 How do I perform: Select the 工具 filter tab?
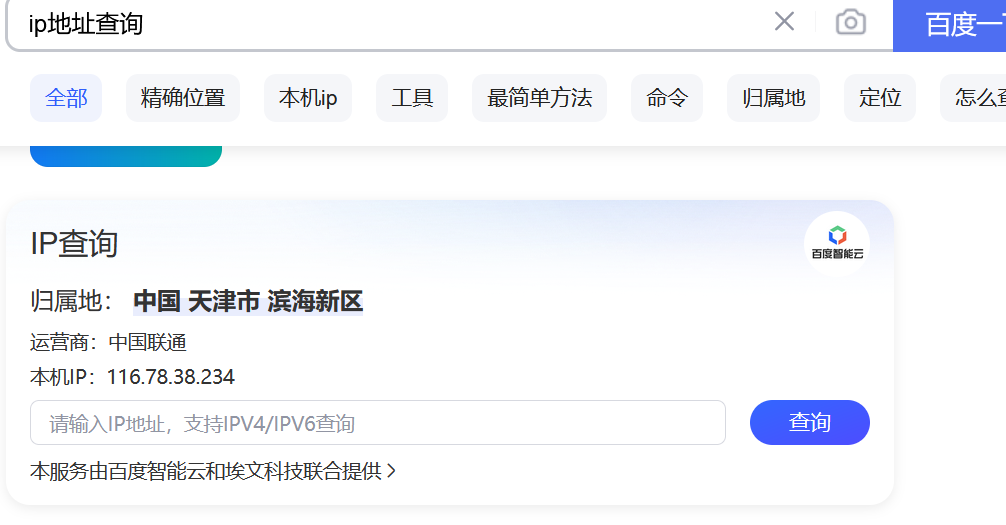pos(412,98)
